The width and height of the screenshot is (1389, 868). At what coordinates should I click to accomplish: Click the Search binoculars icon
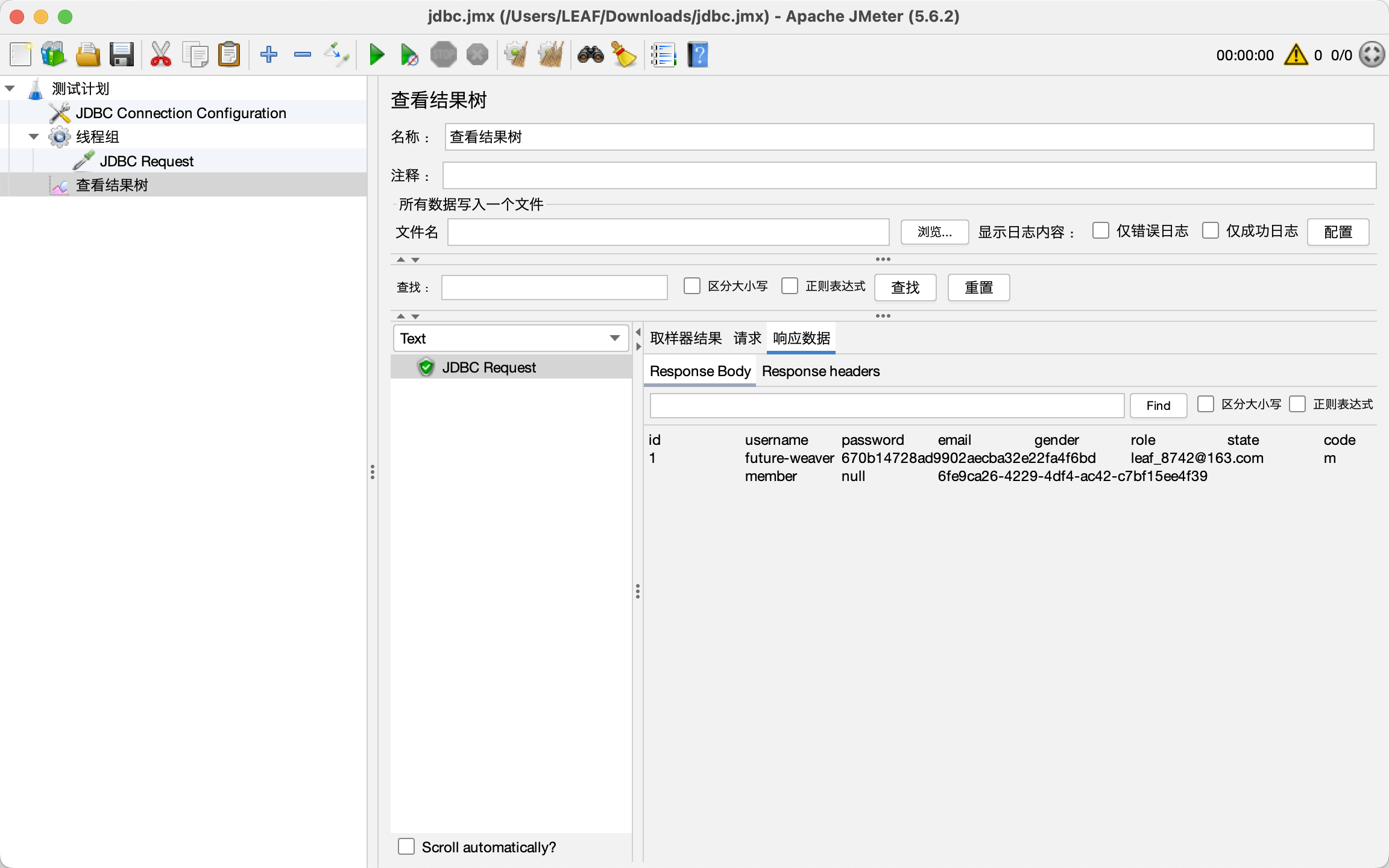(590, 55)
